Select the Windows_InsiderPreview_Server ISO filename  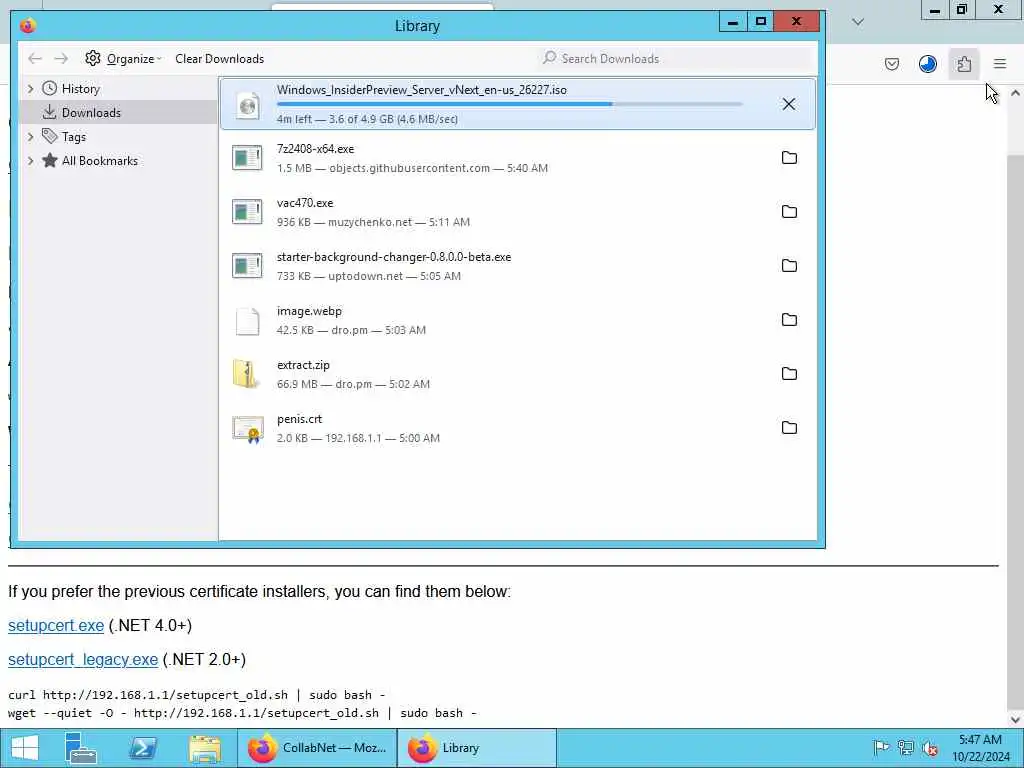(422, 90)
